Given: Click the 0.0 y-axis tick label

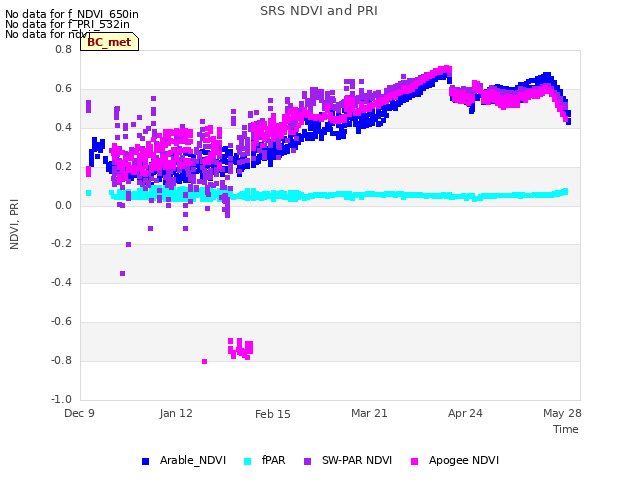Looking at the screenshot, I should coord(63,205).
